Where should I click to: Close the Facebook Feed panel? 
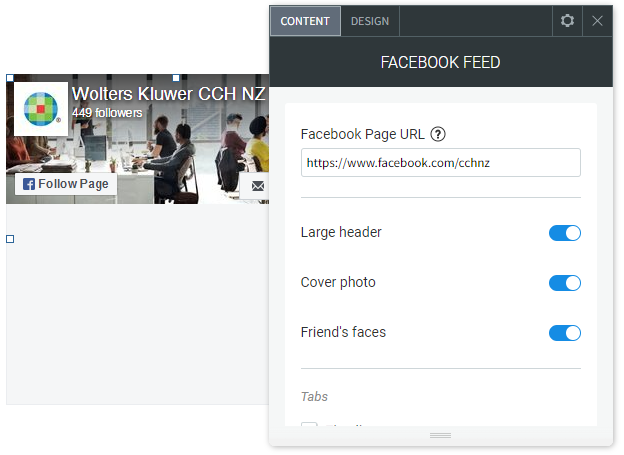coord(597,21)
